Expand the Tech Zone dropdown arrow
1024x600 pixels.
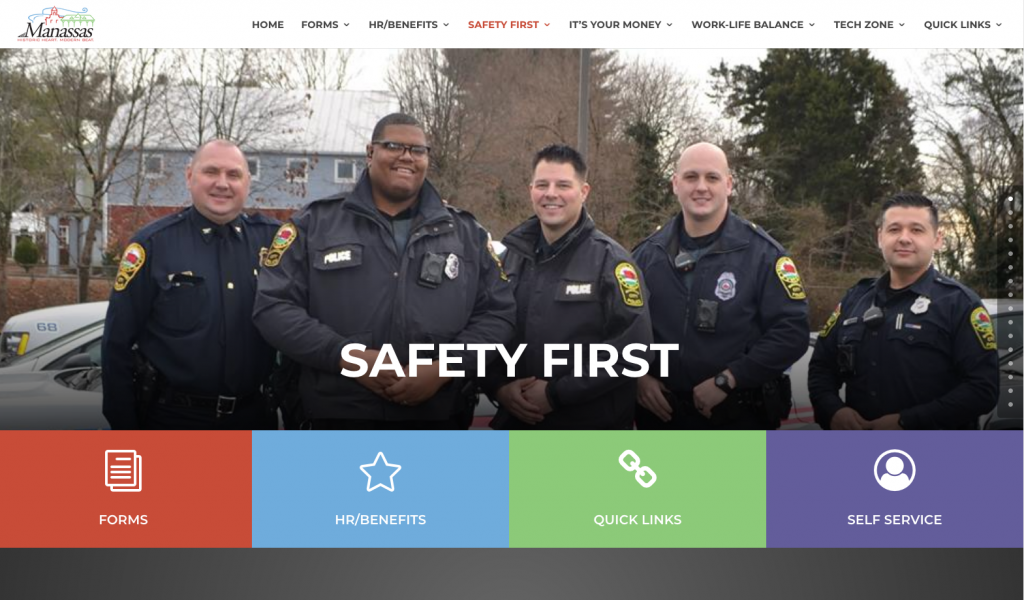click(x=902, y=25)
